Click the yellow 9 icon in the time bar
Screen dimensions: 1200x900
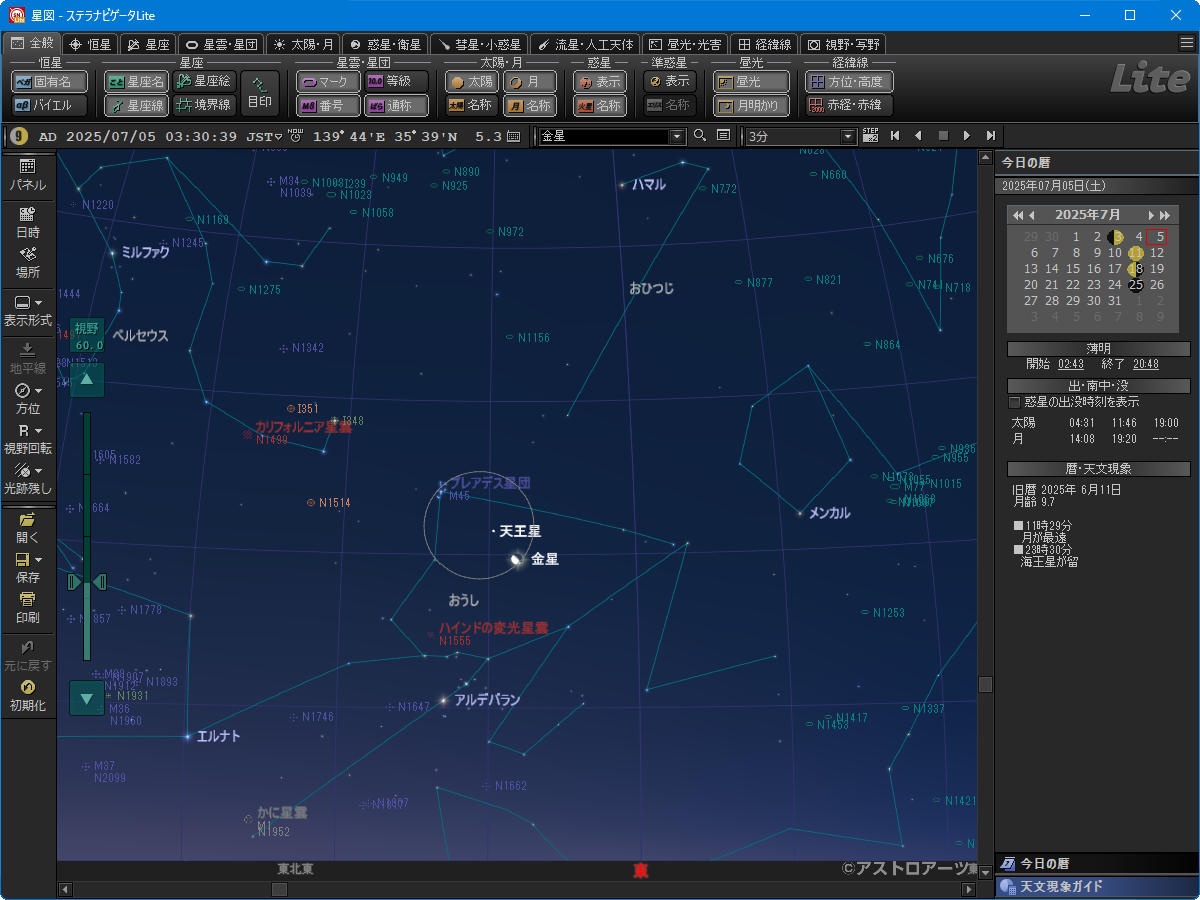[x=19, y=136]
